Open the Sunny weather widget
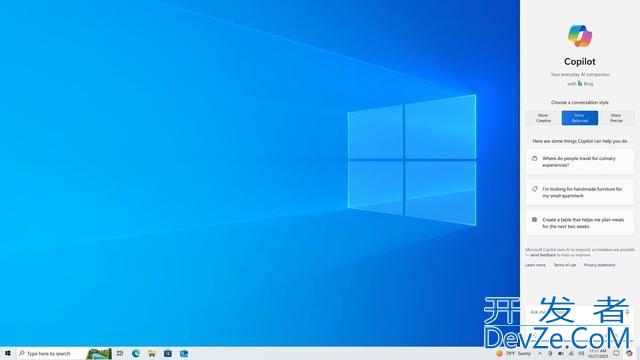 click(x=513, y=353)
